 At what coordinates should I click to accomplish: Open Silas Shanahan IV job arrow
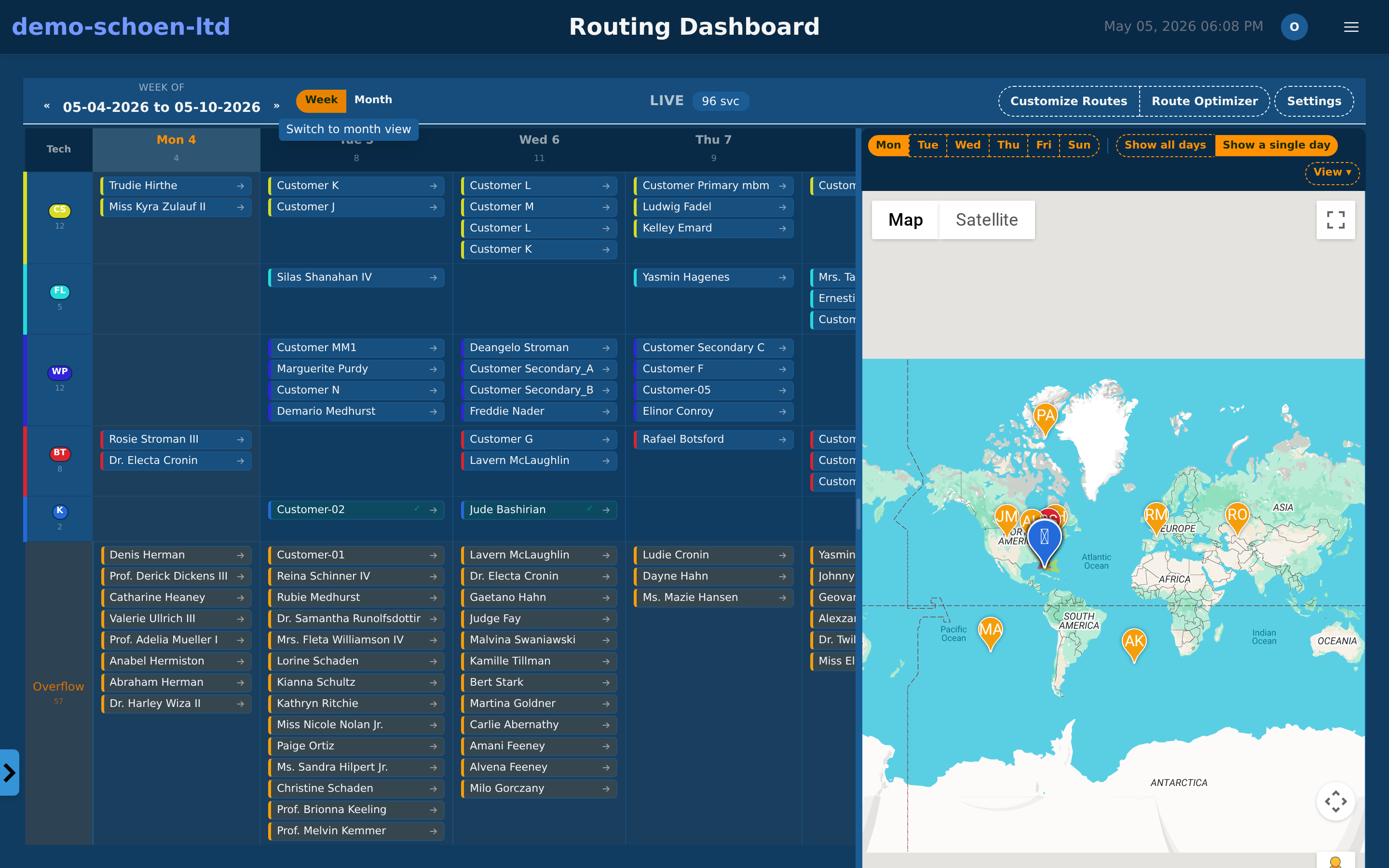pos(434,278)
